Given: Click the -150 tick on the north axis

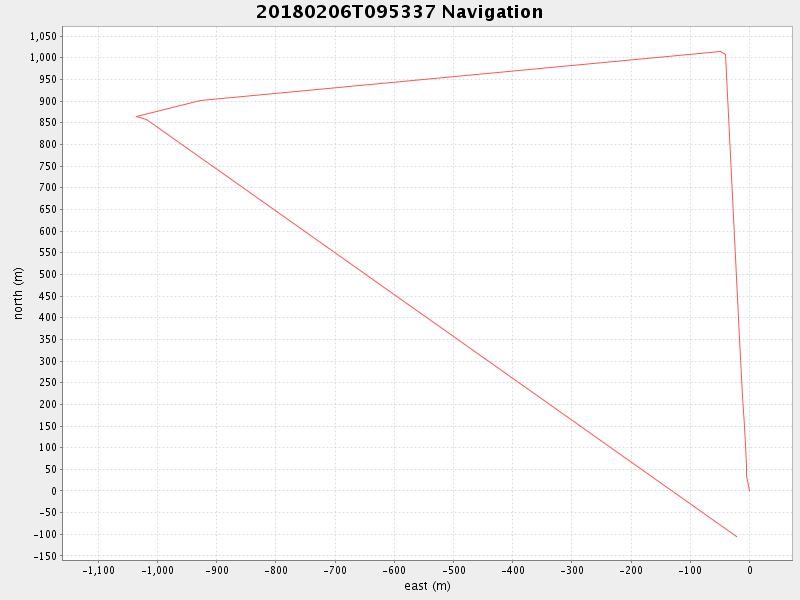Looking at the screenshot, I should tap(46, 556).
